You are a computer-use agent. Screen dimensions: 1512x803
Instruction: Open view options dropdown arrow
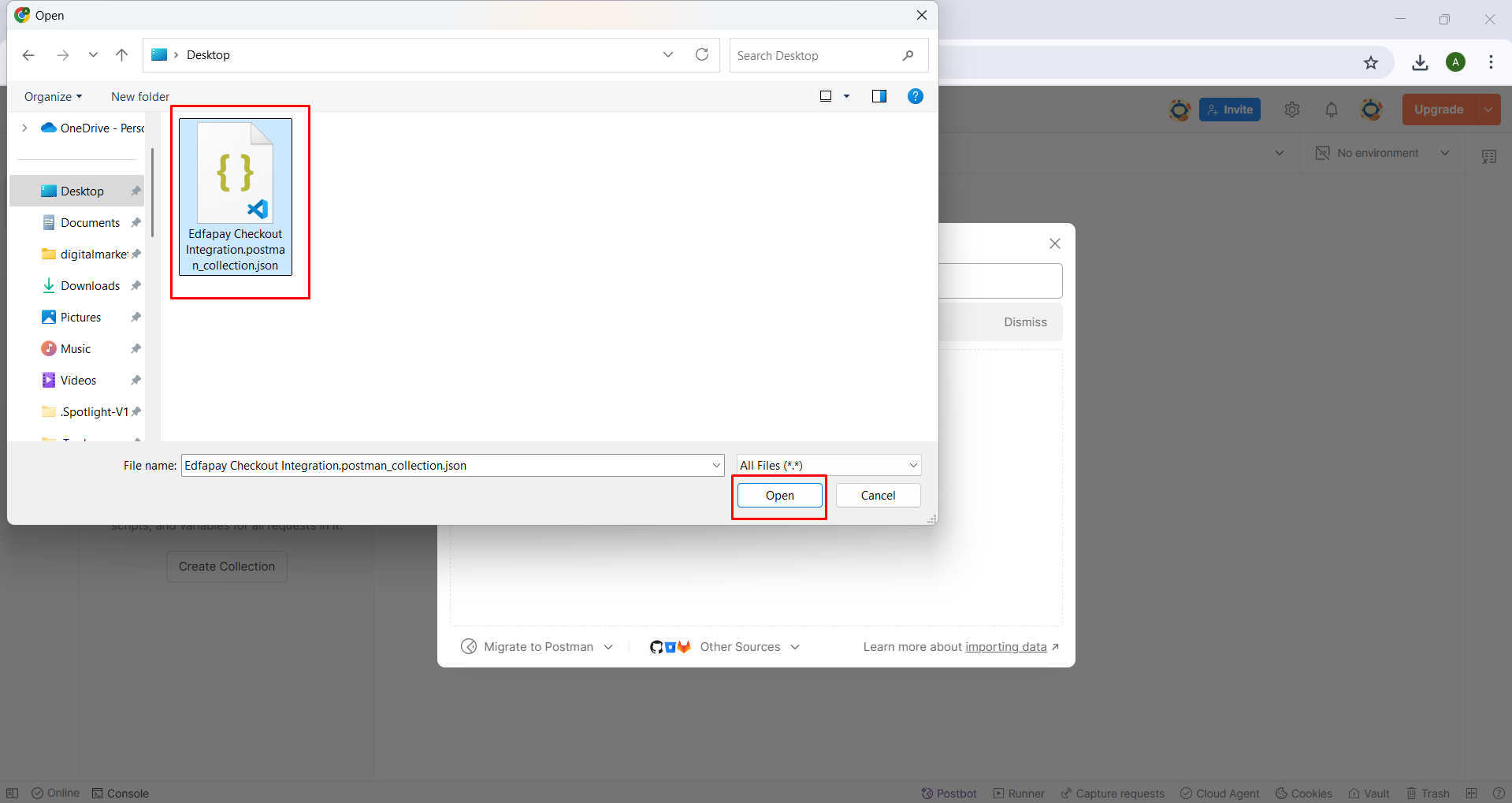tap(847, 96)
